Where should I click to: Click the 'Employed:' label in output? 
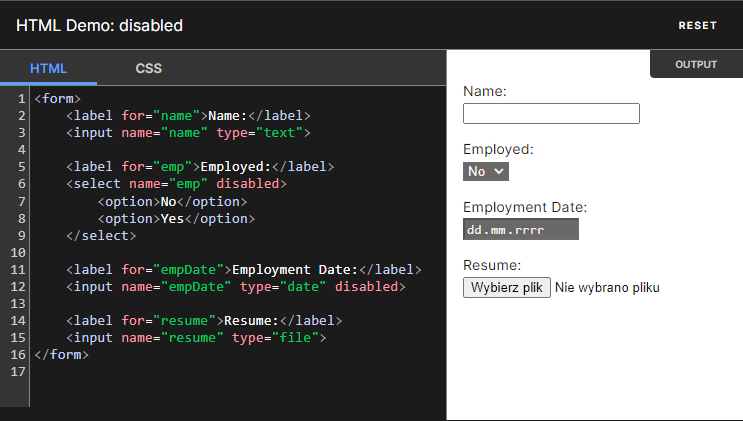(x=498, y=149)
